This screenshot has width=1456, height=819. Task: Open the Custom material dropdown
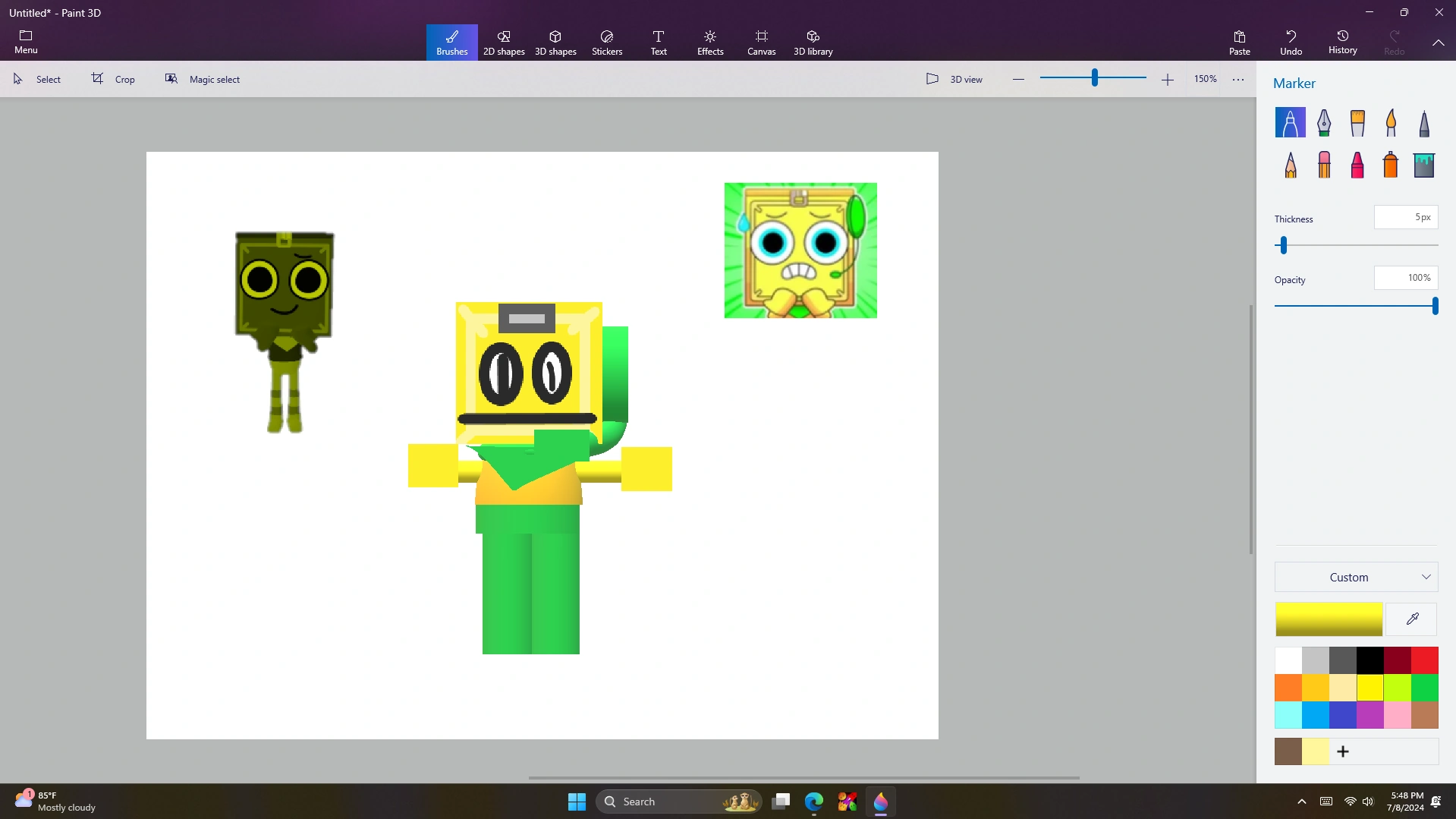coord(1356,578)
